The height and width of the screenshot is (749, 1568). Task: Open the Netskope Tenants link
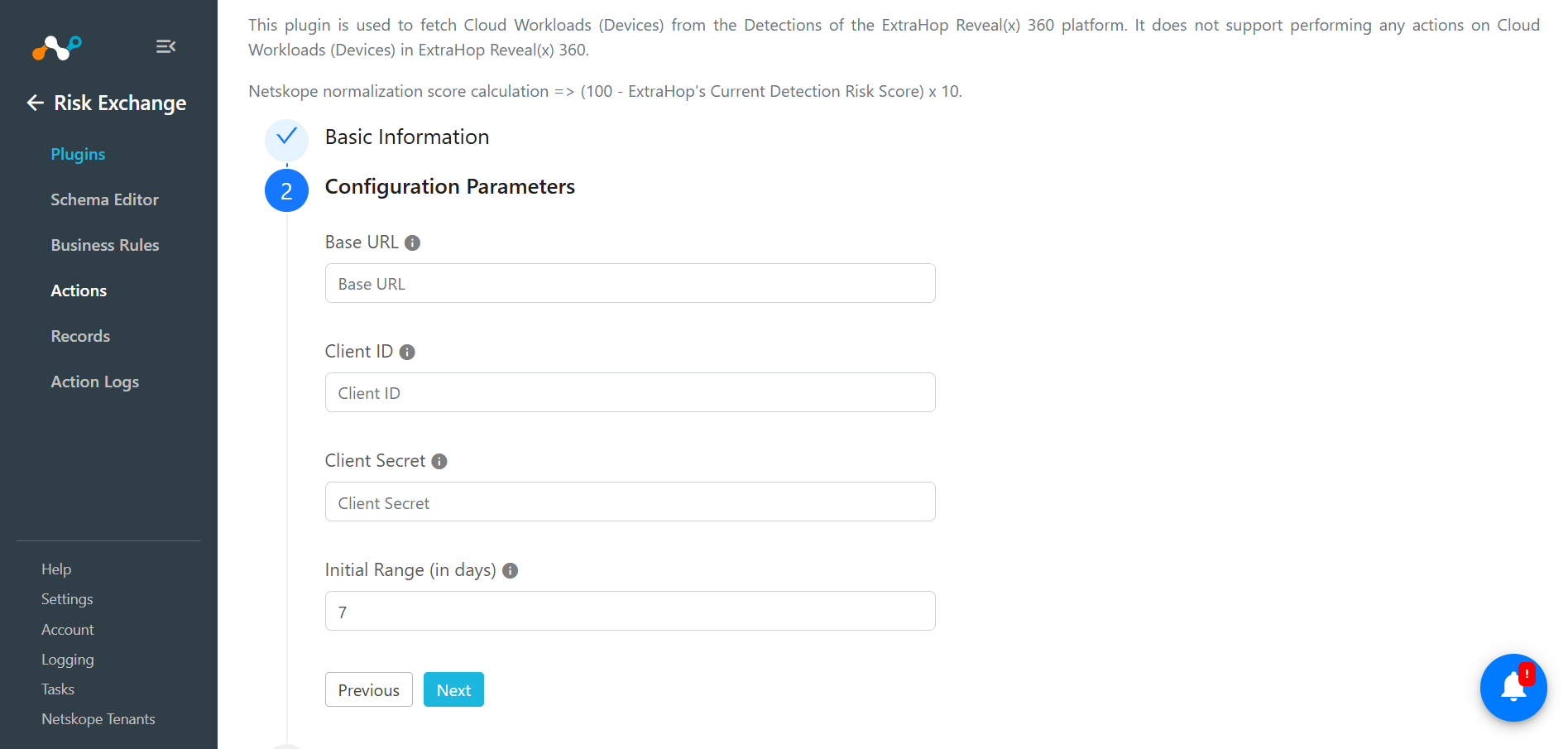point(98,719)
